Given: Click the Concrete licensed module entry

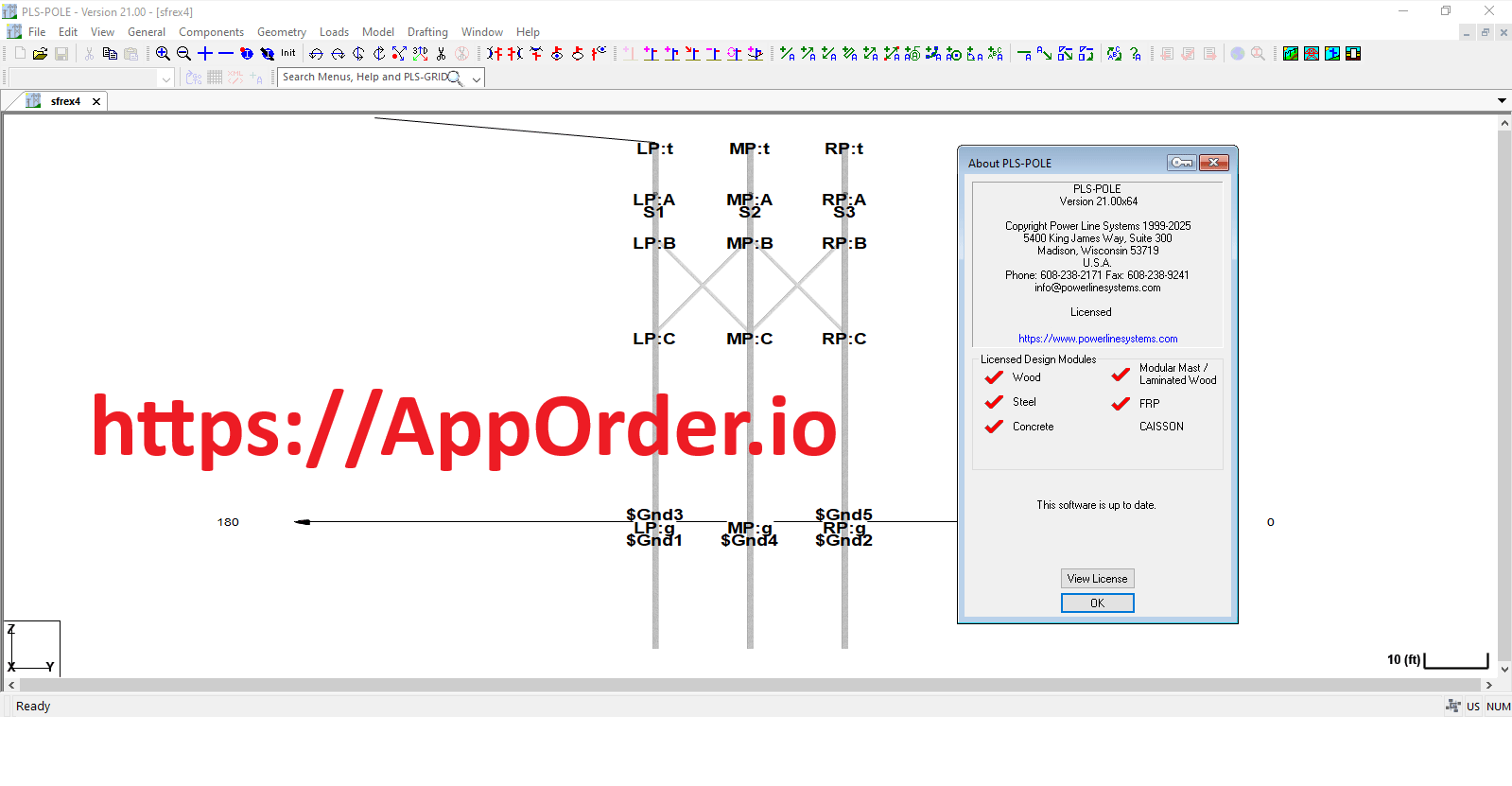Looking at the screenshot, I should pos(1019,427).
